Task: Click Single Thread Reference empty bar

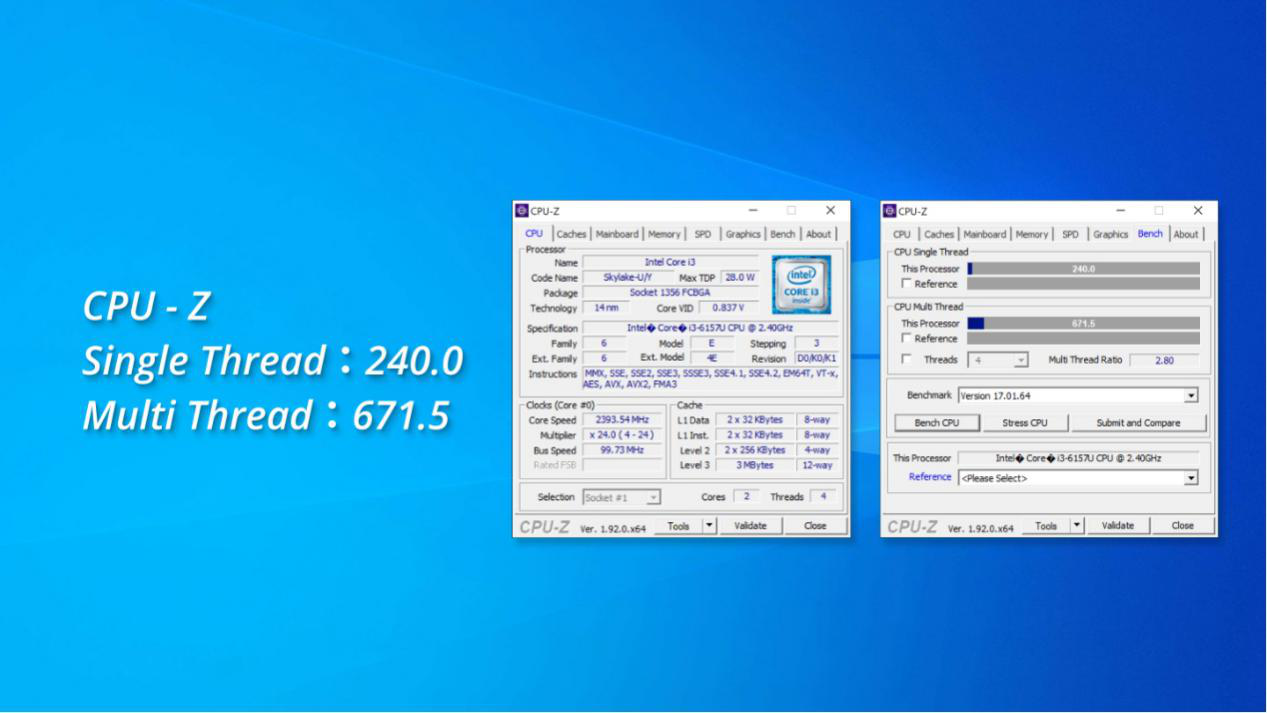Action: click(1083, 284)
